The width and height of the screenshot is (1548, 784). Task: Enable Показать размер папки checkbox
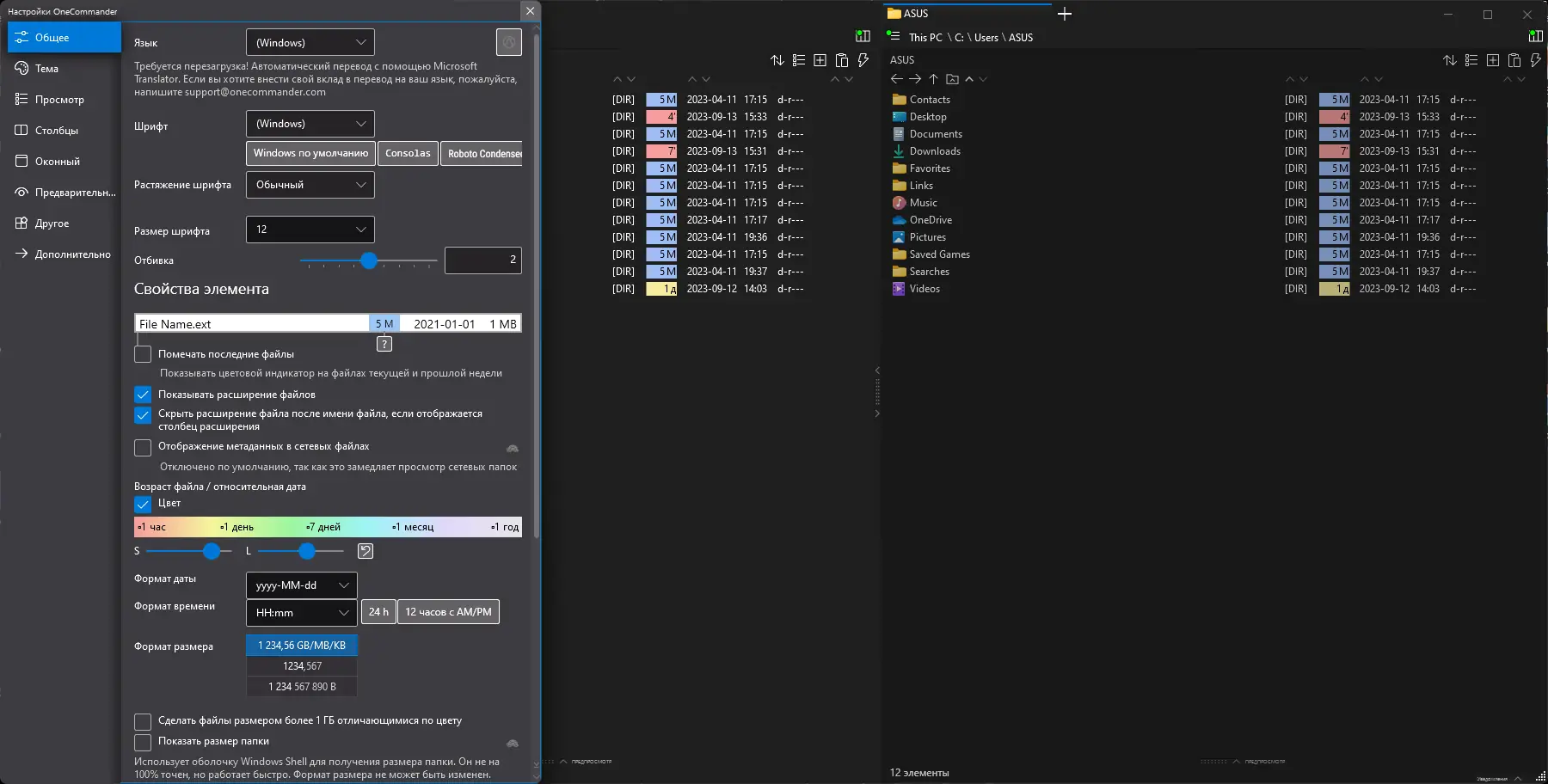click(x=143, y=742)
